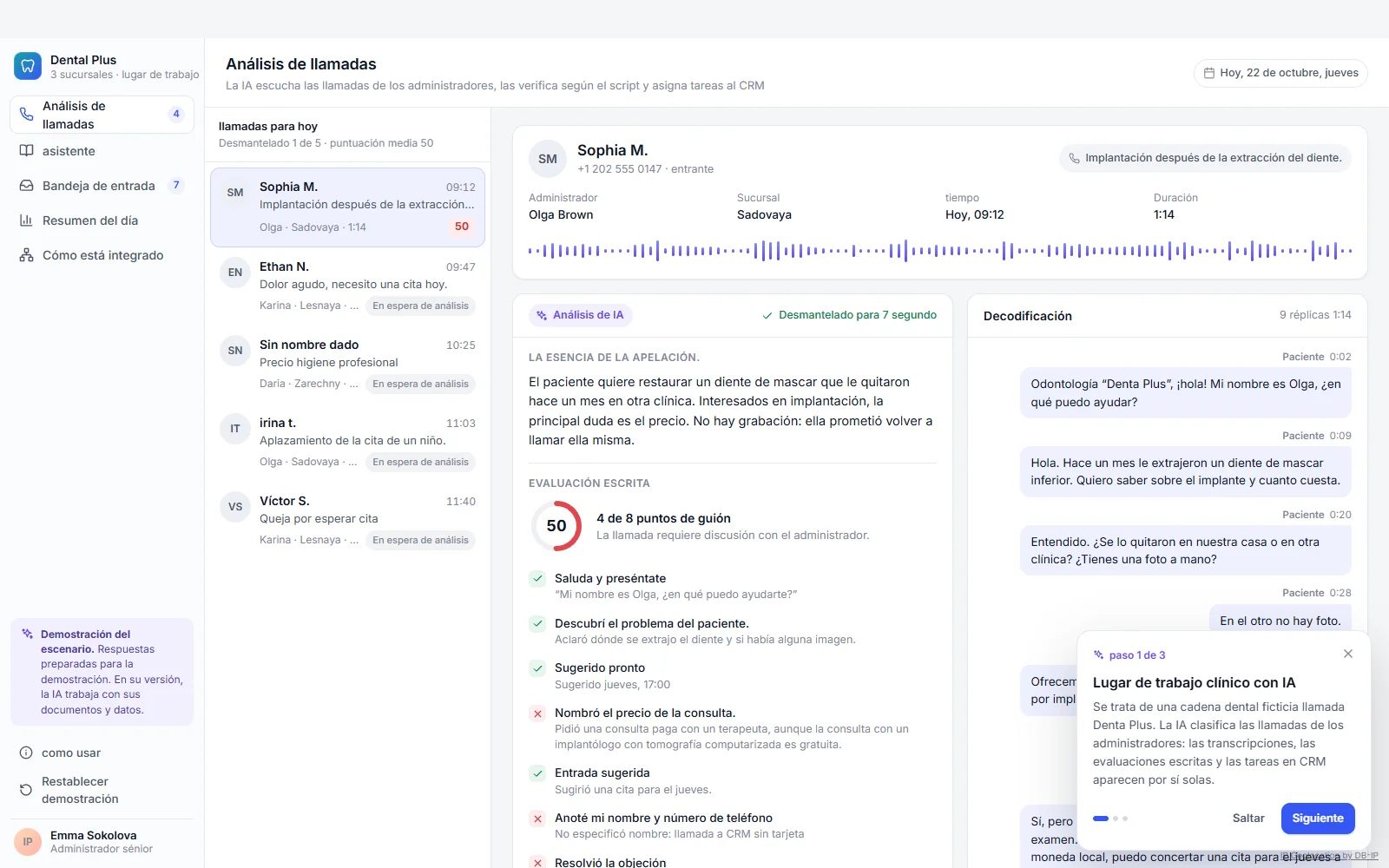Open Cómo está integrado diagram icon

(27, 255)
